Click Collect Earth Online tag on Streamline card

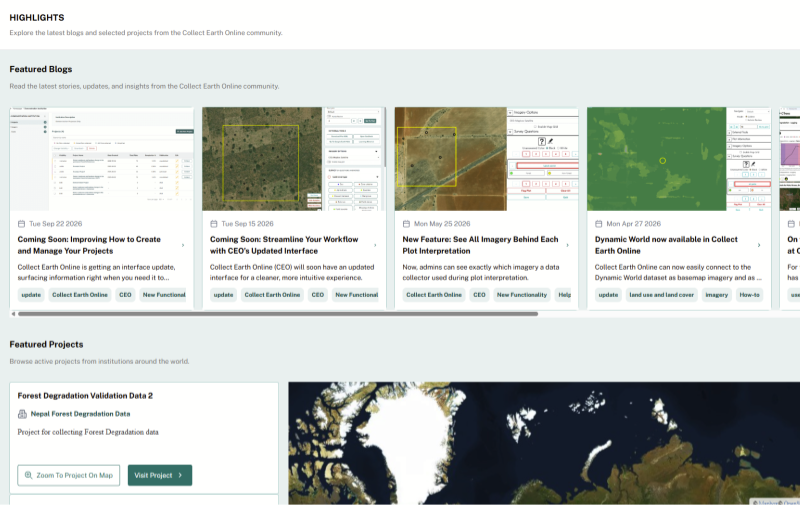click(x=272, y=295)
